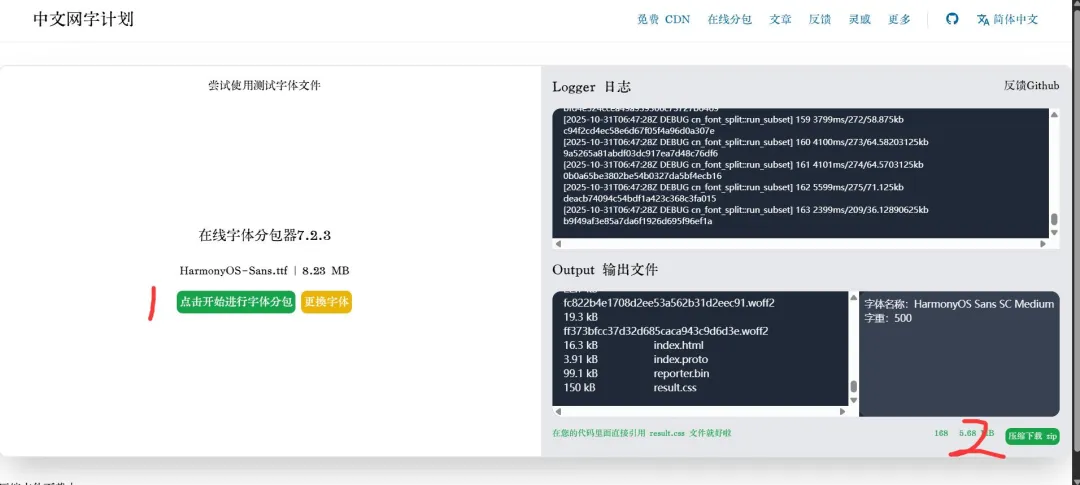Screen dimensions: 1080x485
Task: Open the 免费 CDN nav item
Action: (x=663, y=19)
